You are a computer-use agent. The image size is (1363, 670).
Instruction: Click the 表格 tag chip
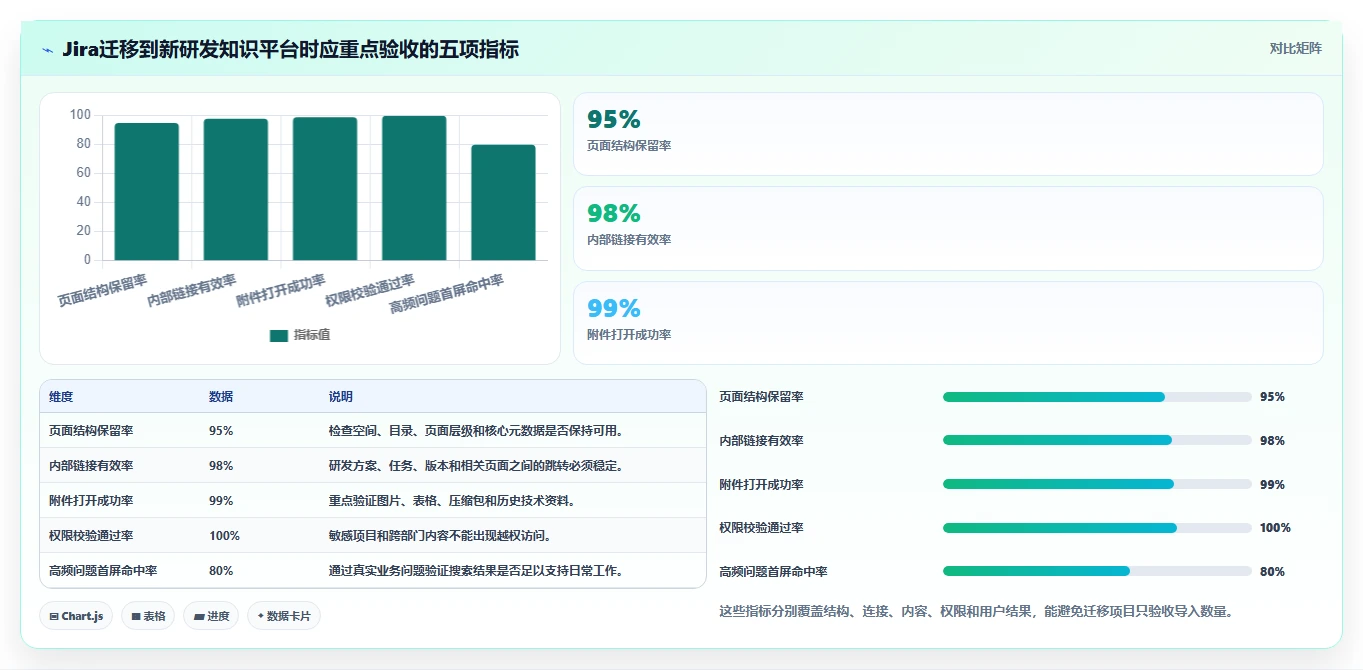point(149,616)
